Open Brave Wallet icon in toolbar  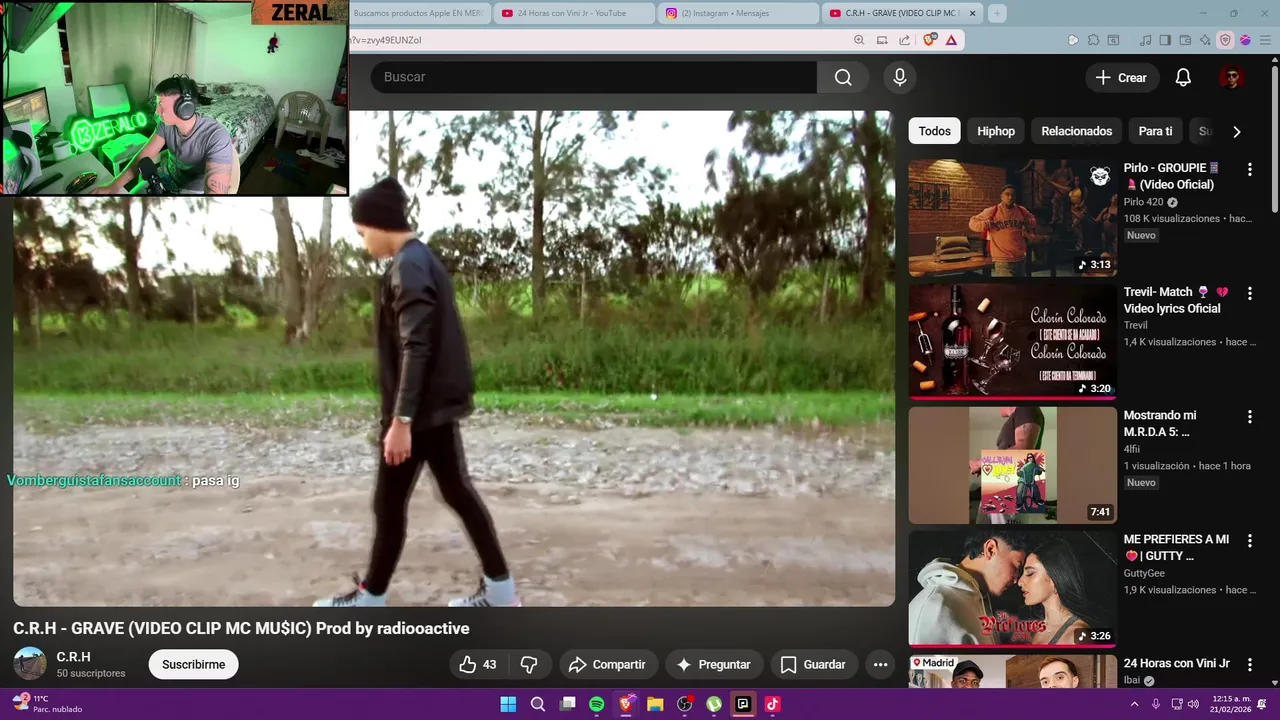point(1185,40)
